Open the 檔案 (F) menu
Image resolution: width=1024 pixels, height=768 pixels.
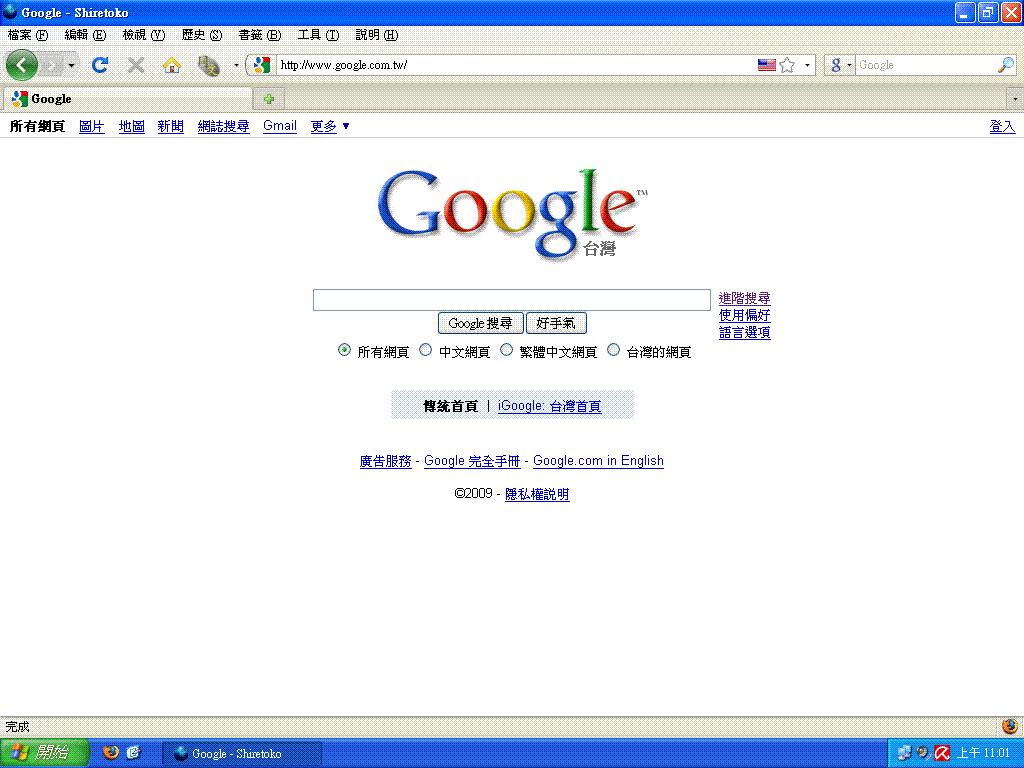[x=27, y=35]
